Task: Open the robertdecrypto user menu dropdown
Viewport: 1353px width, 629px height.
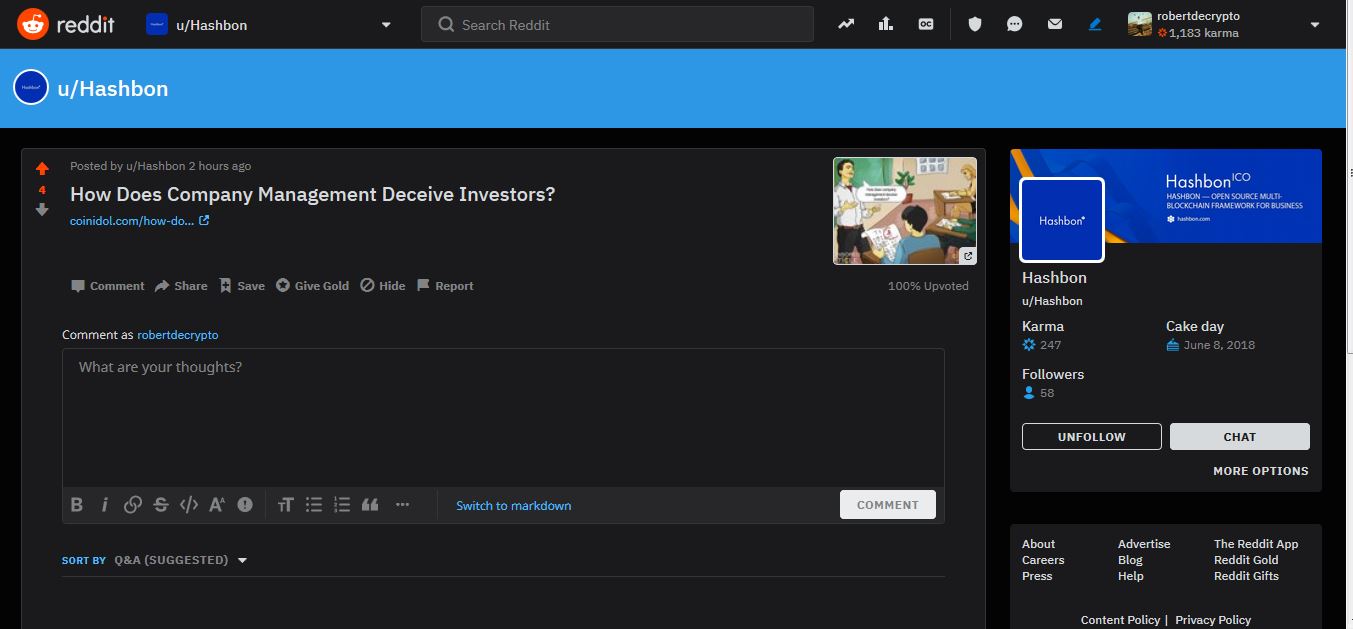Action: click(1314, 25)
